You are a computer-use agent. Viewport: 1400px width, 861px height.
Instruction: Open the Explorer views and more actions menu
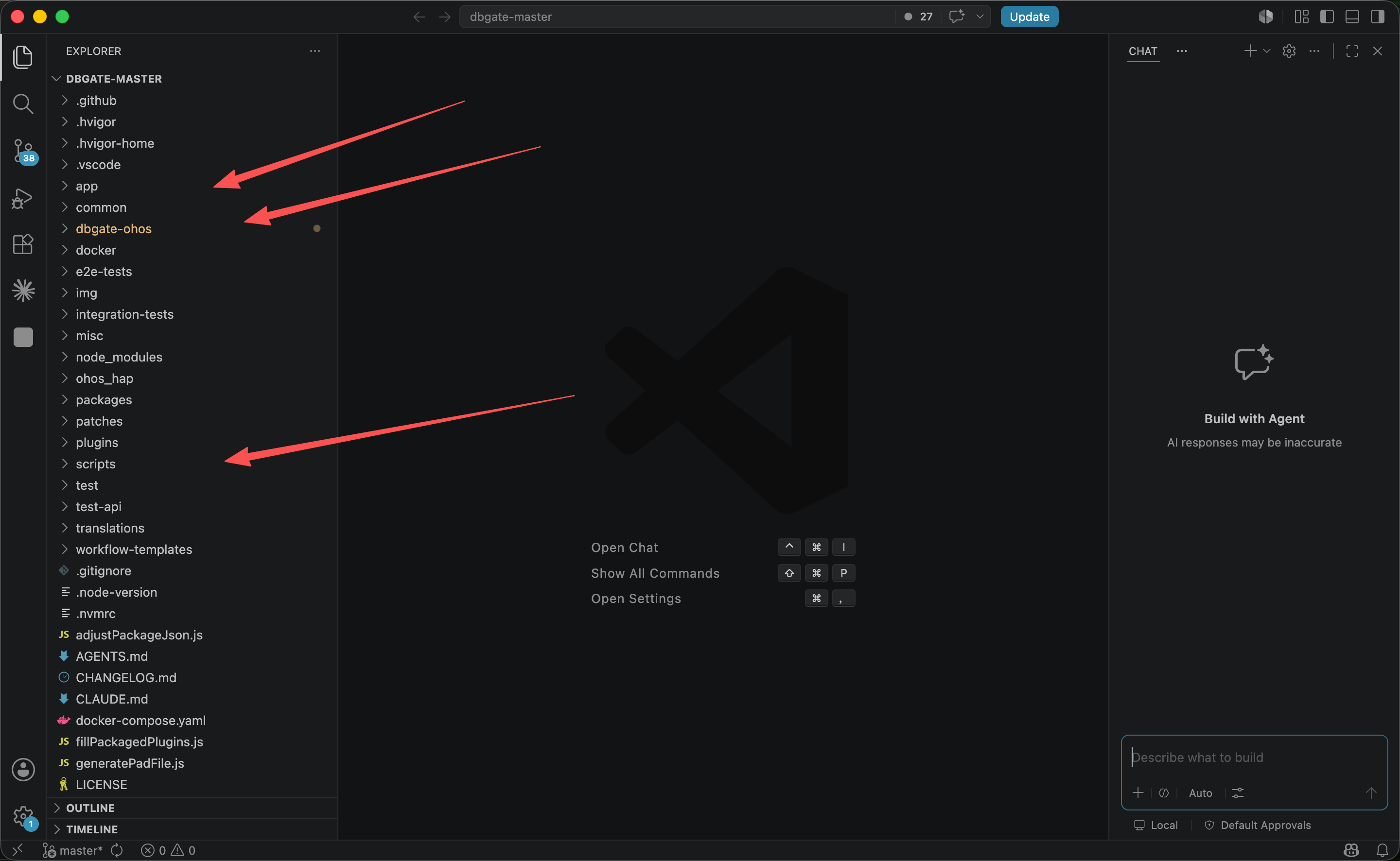[315, 51]
